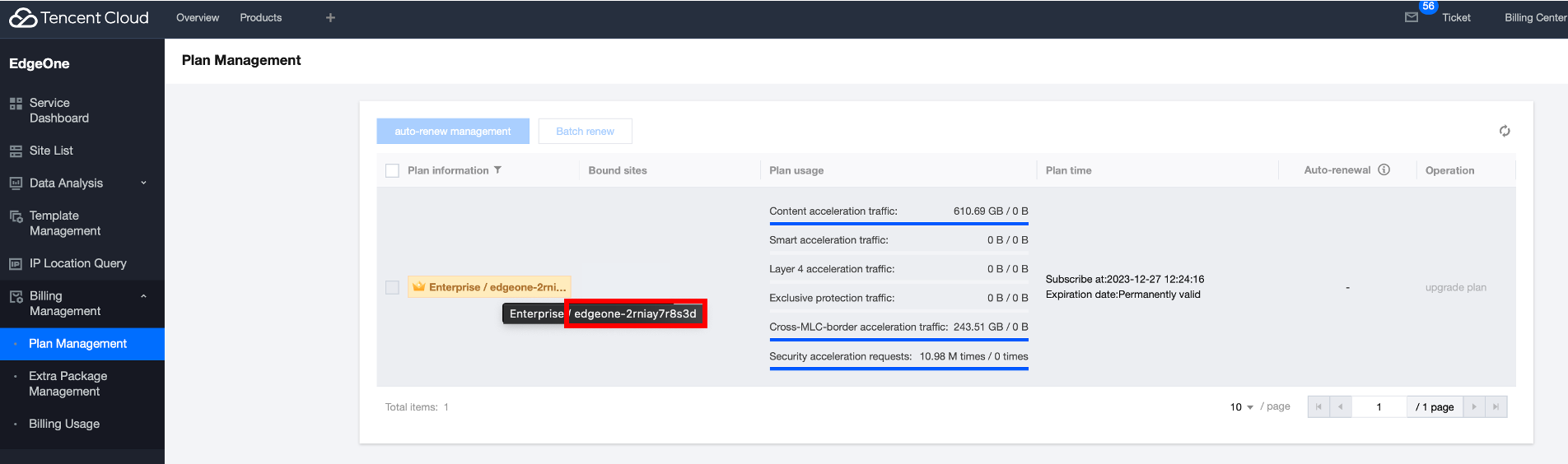Click the Cross-MLC-border acceleration traffic usage bar
Screen dimensions: 1568x464
[x=898, y=339]
